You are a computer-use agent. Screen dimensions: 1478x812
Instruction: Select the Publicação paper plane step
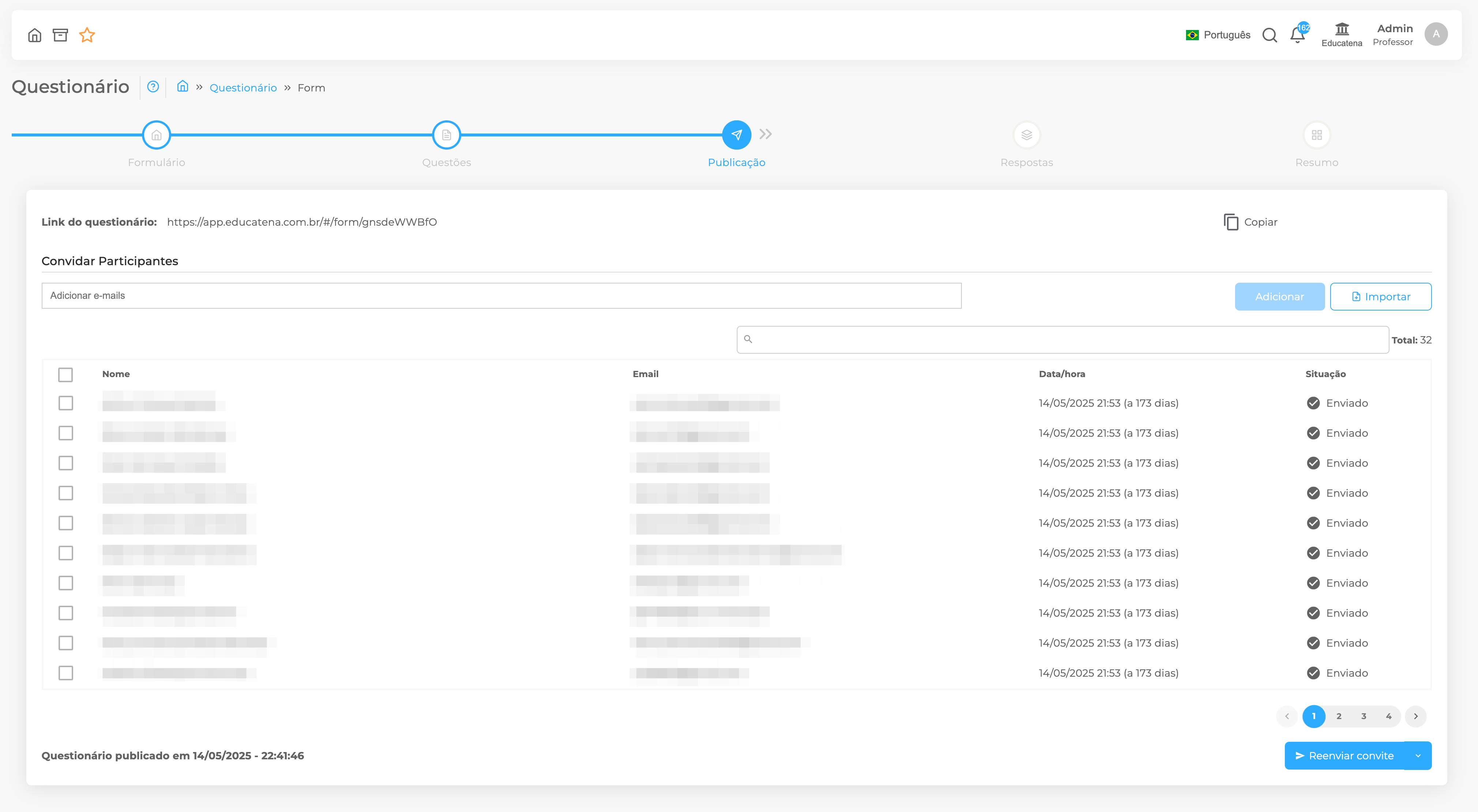(x=737, y=135)
